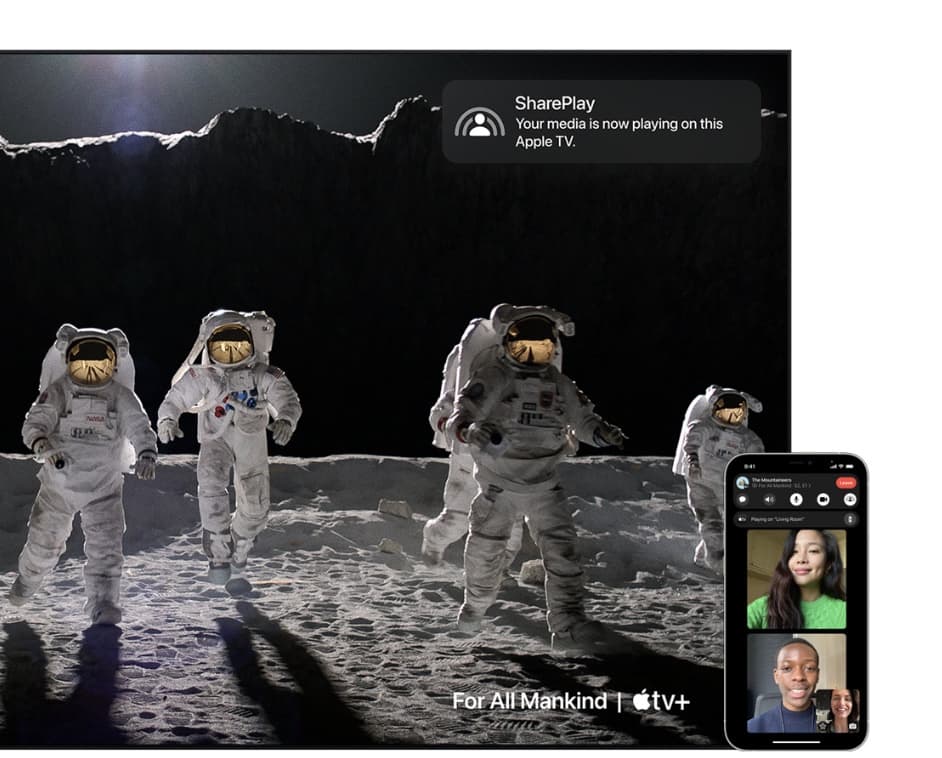The height and width of the screenshot is (758, 942).
Task: Select the video tile of woman in green
Action: tap(796, 579)
